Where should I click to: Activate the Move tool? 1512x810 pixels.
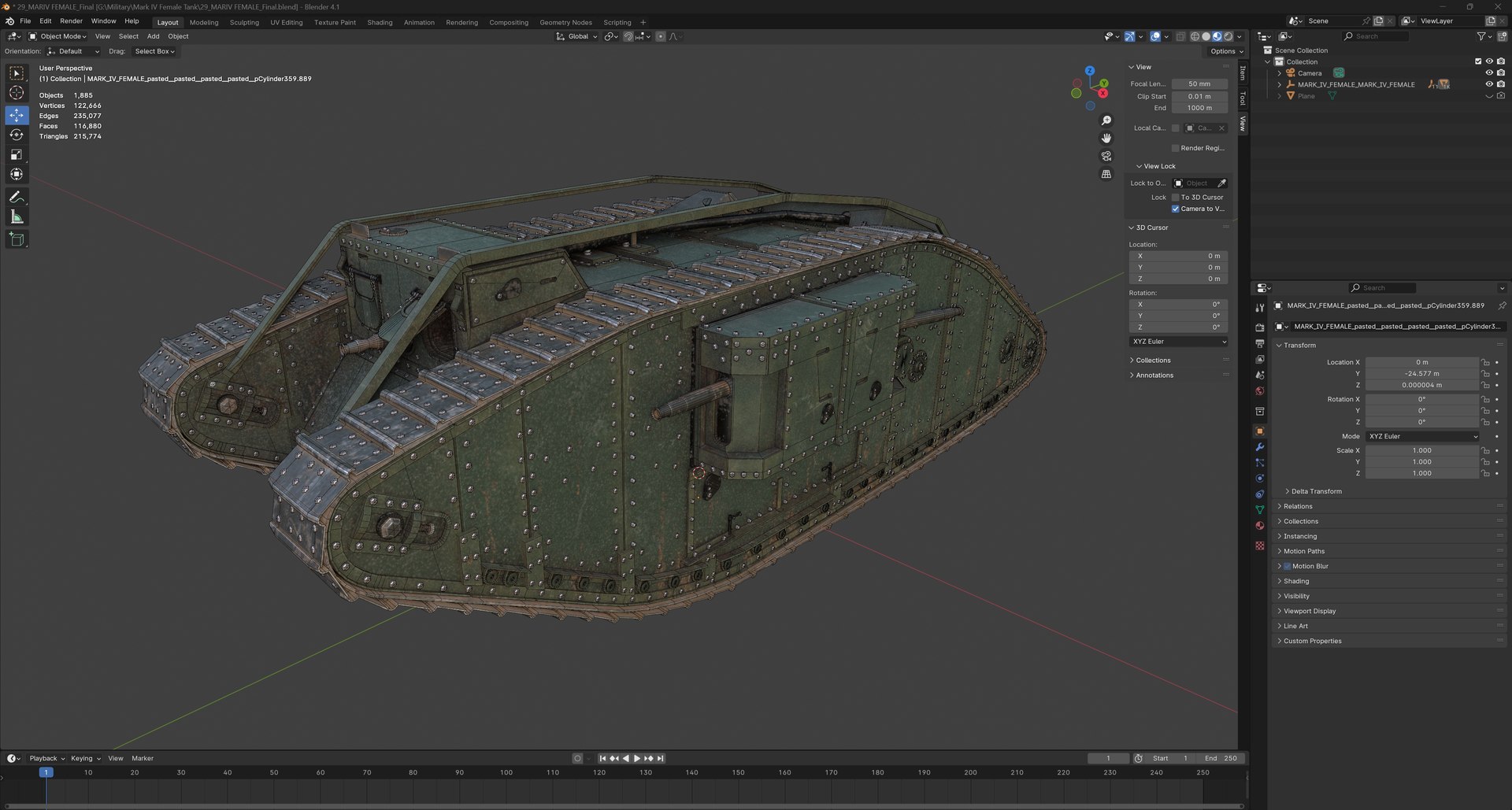pyautogui.click(x=17, y=115)
